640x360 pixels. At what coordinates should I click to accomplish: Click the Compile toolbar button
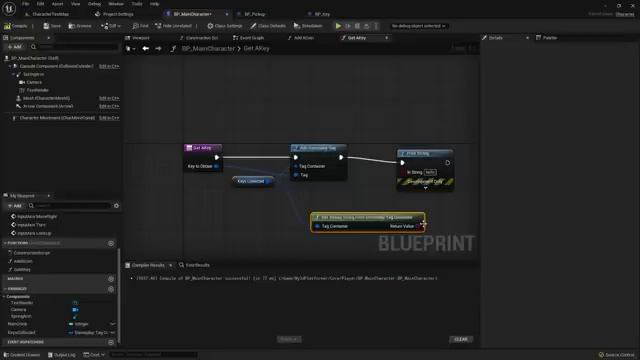click(16, 26)
